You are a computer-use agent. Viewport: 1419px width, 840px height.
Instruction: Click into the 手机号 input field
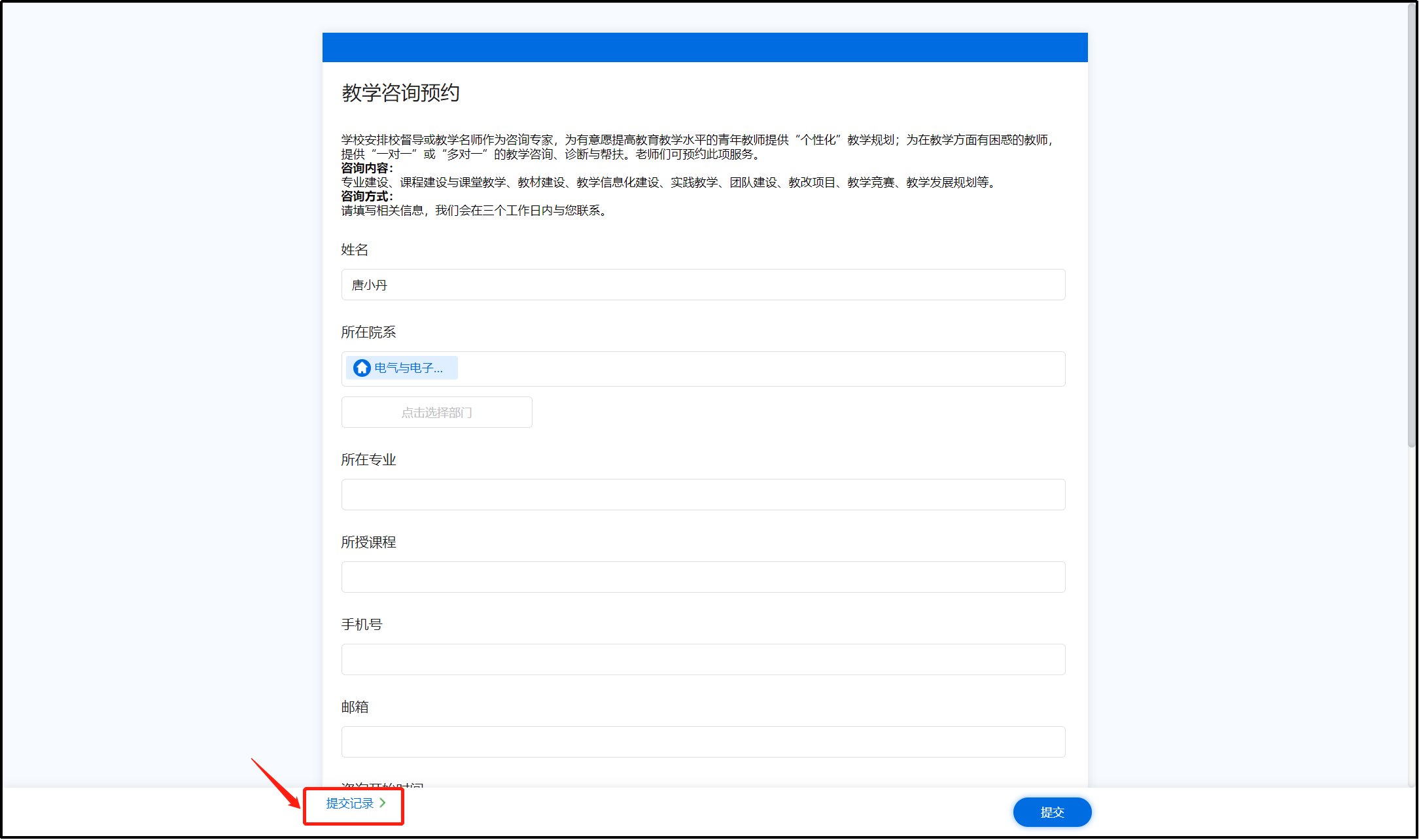703,659
